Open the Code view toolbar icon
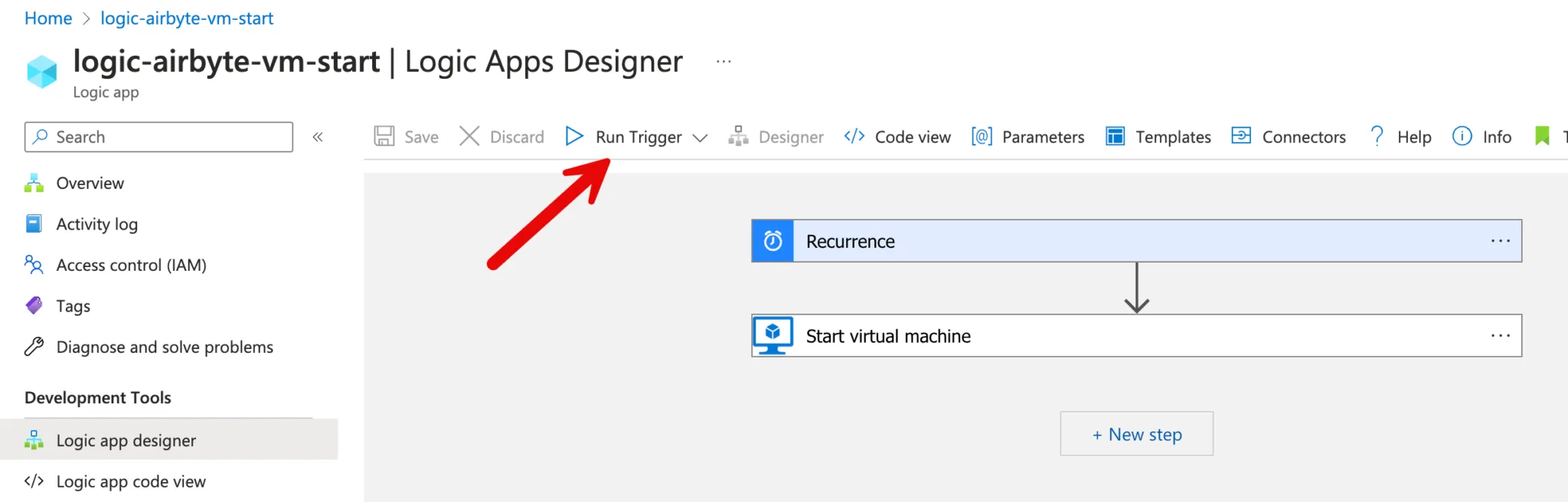 tap(854, 136)
